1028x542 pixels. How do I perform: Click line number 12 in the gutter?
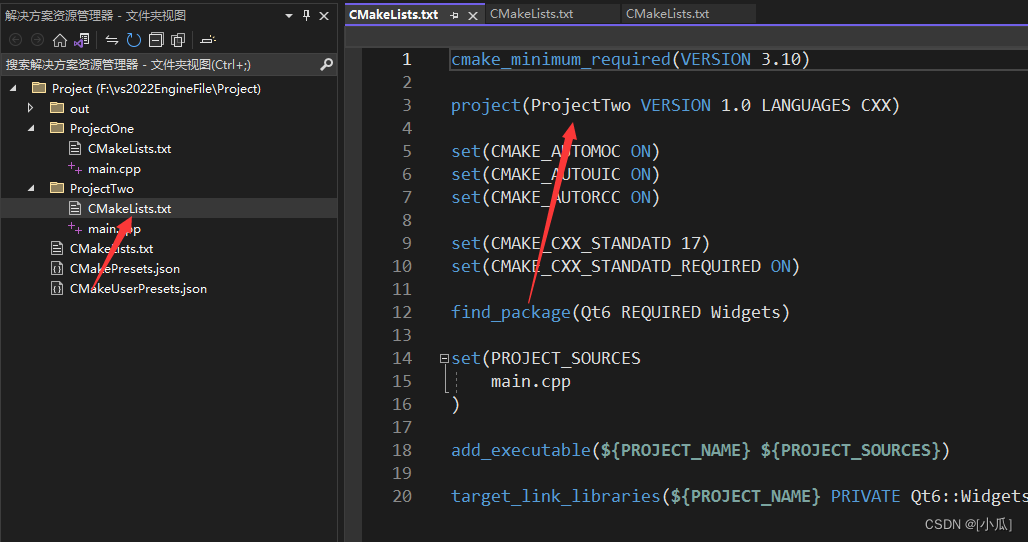click(402, 312)
